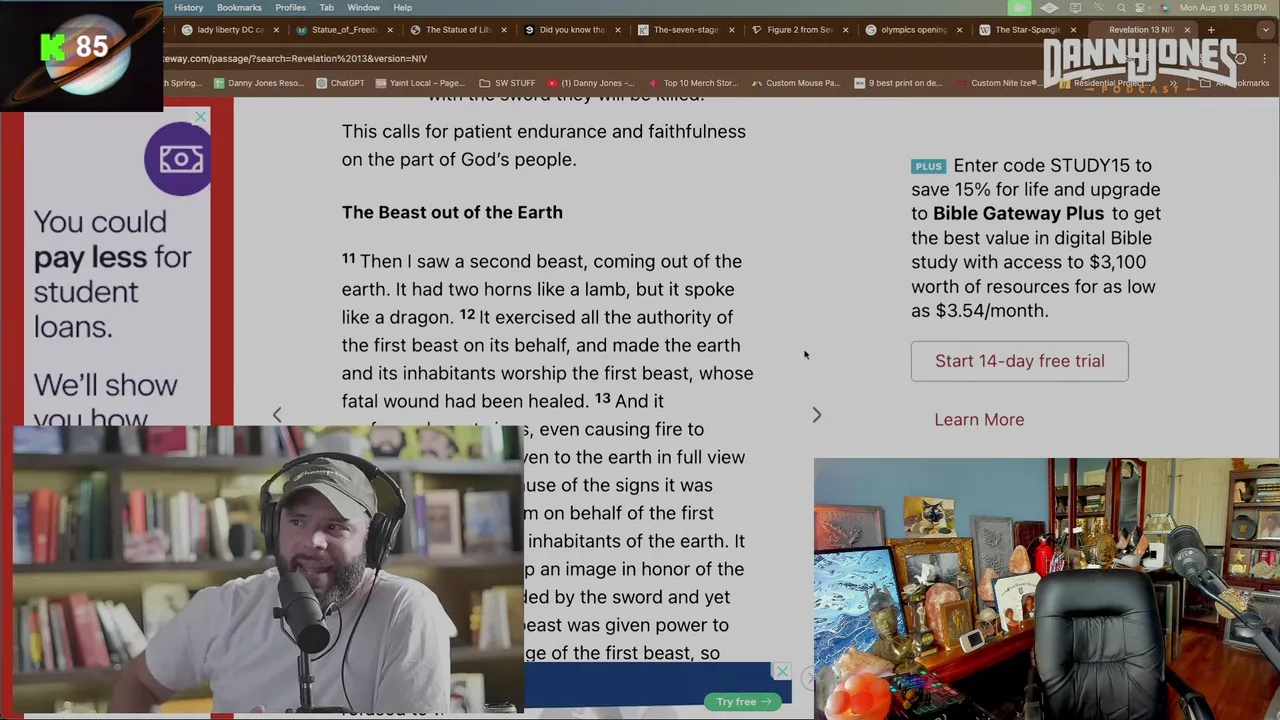The width and height of the screenshot is (1280, 720).
Task: Open the Profiles menu
Action: point(291,8)
